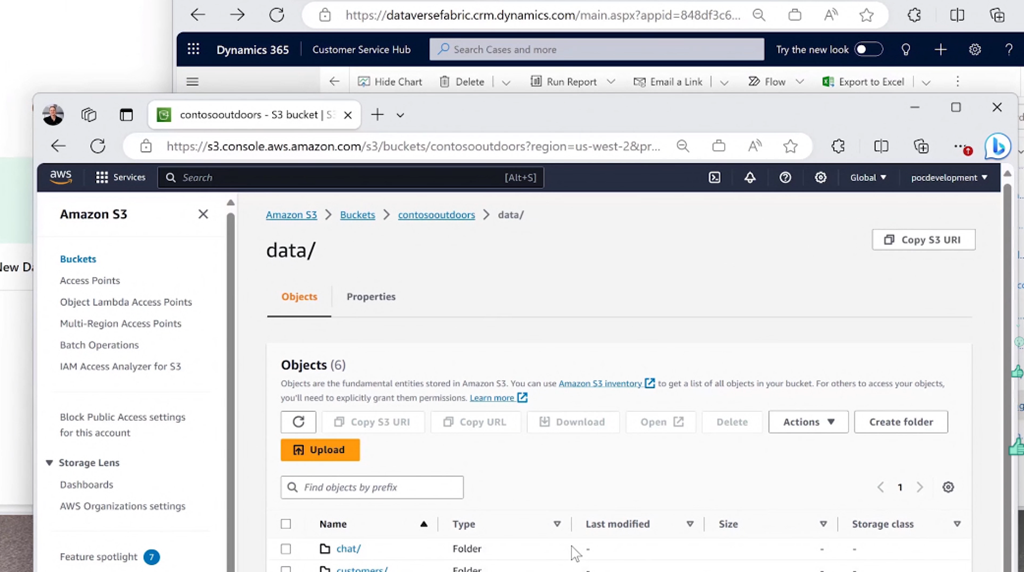1024x572 pixels.
Task: Click the Buckets breadcrumb link
Action: coord(357,215)
